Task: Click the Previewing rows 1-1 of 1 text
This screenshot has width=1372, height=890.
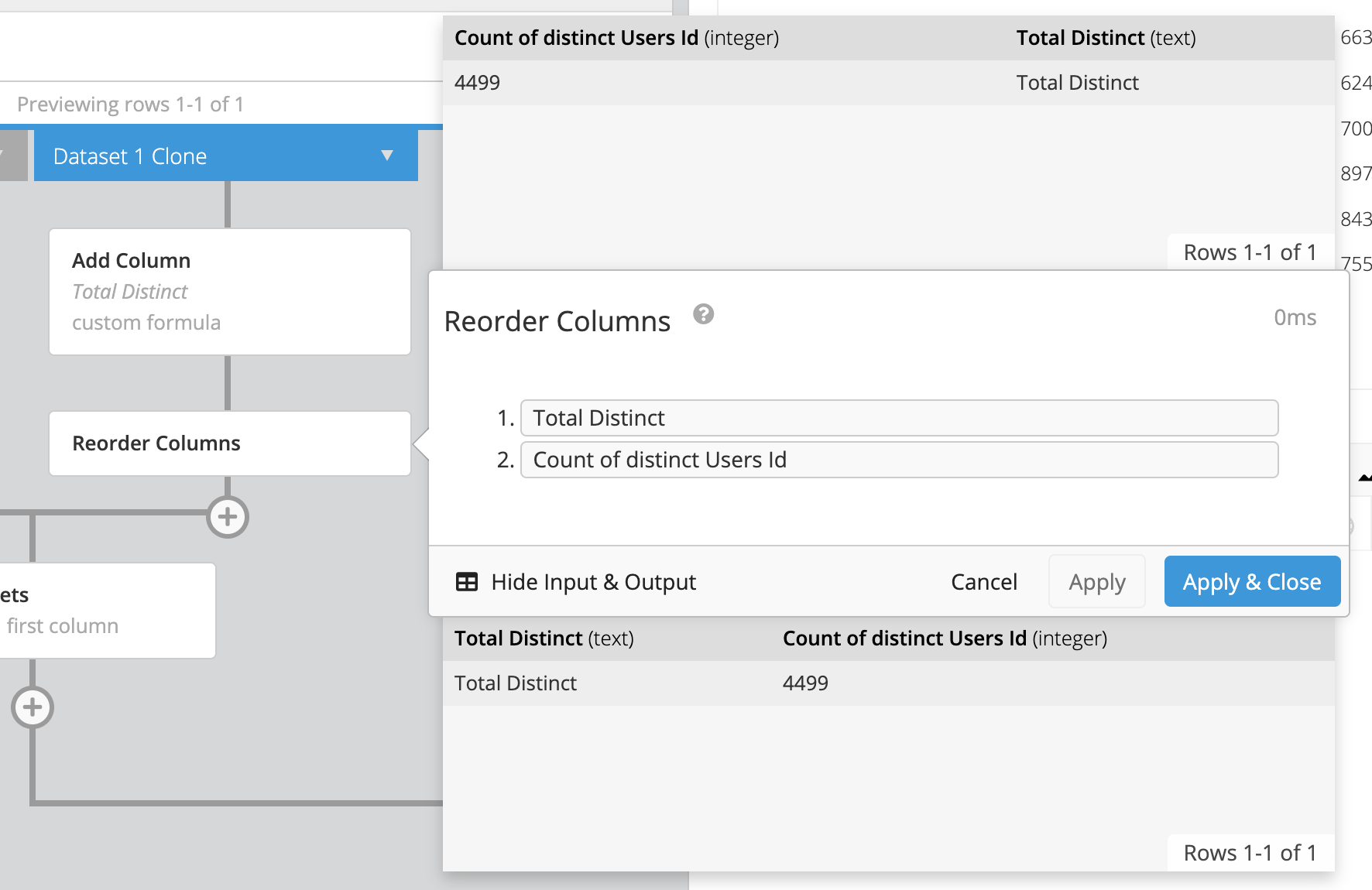Action: coord(130,104)
